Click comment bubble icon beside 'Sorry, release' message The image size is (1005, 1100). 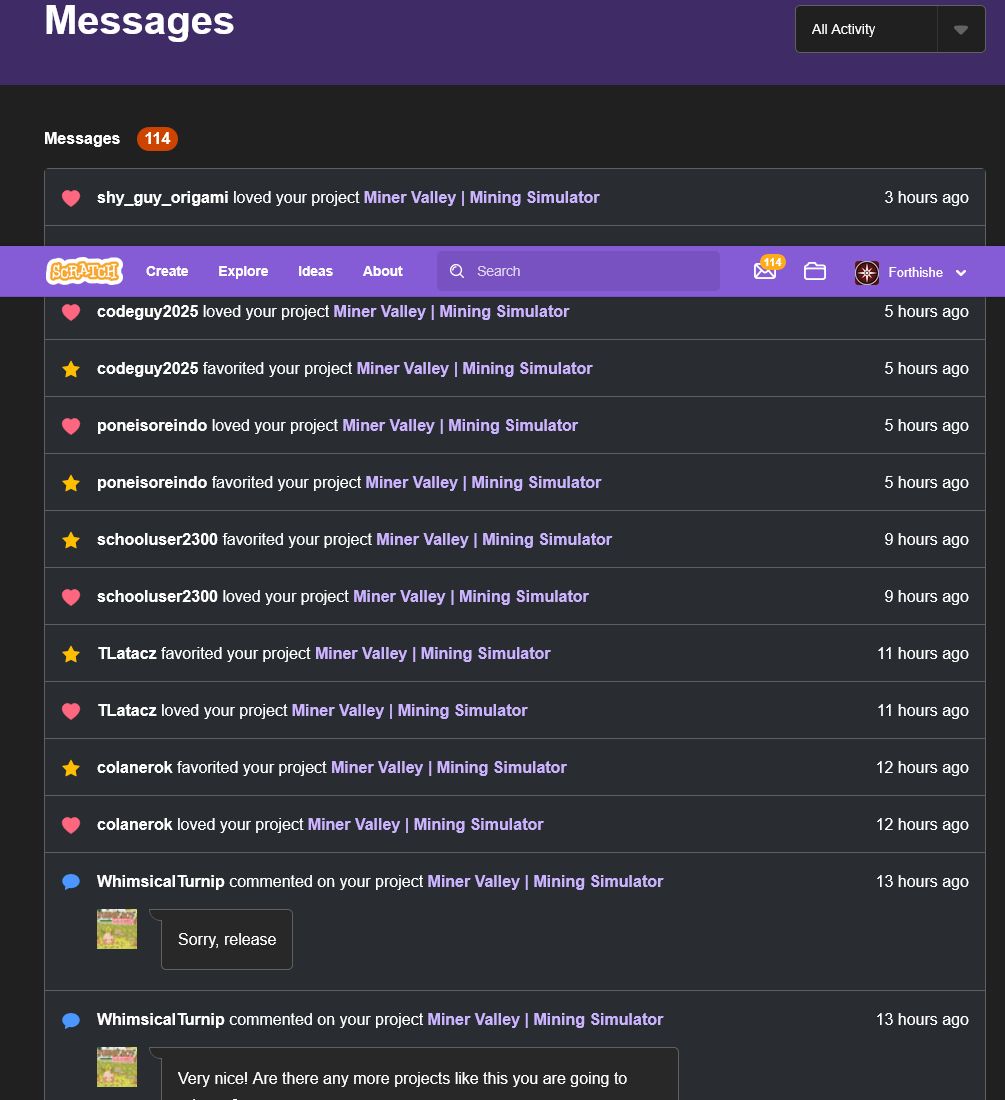71,882
